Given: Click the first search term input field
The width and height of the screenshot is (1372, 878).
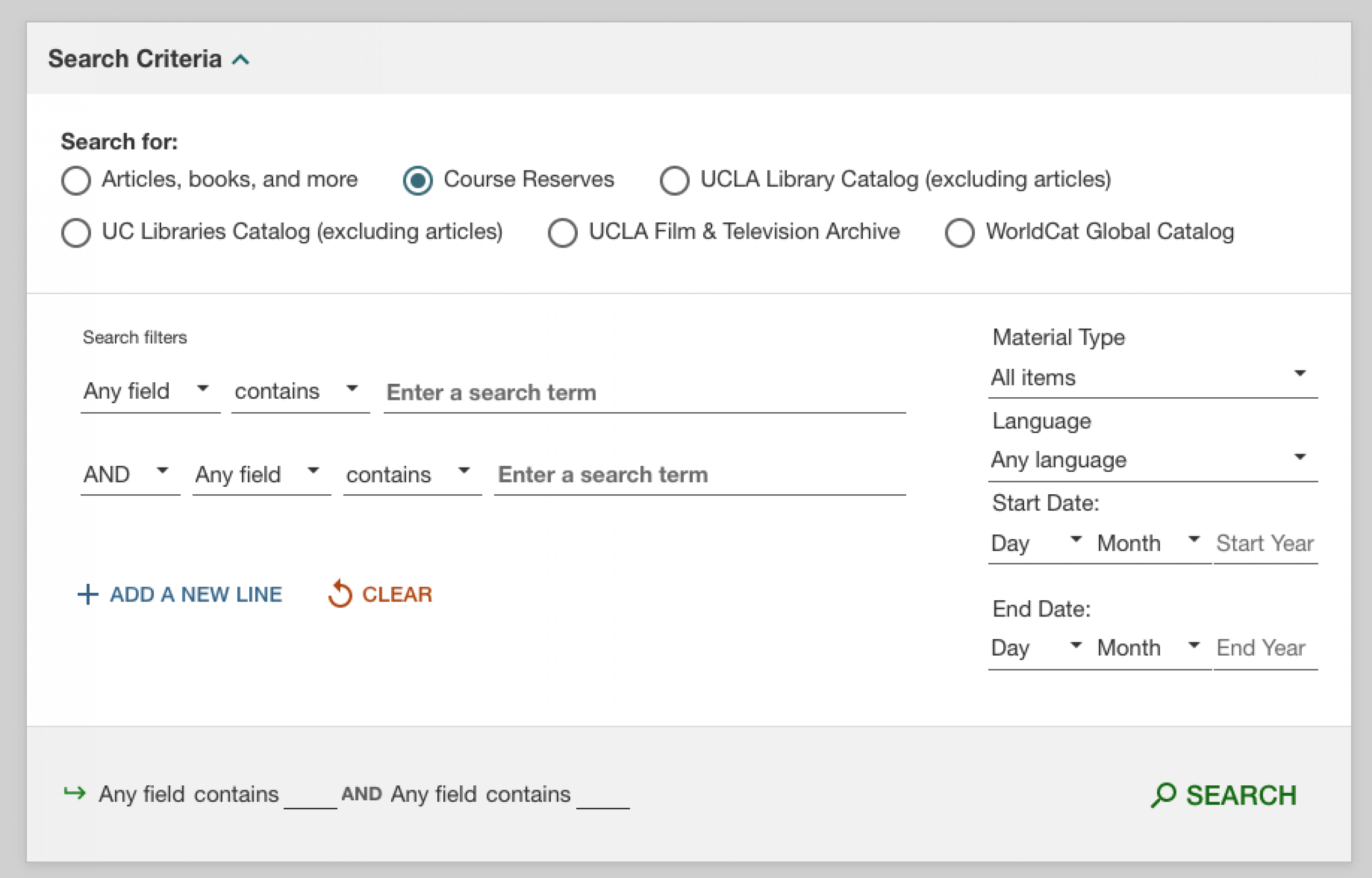Looking at the screenshot, I should [x=644, y=393].
